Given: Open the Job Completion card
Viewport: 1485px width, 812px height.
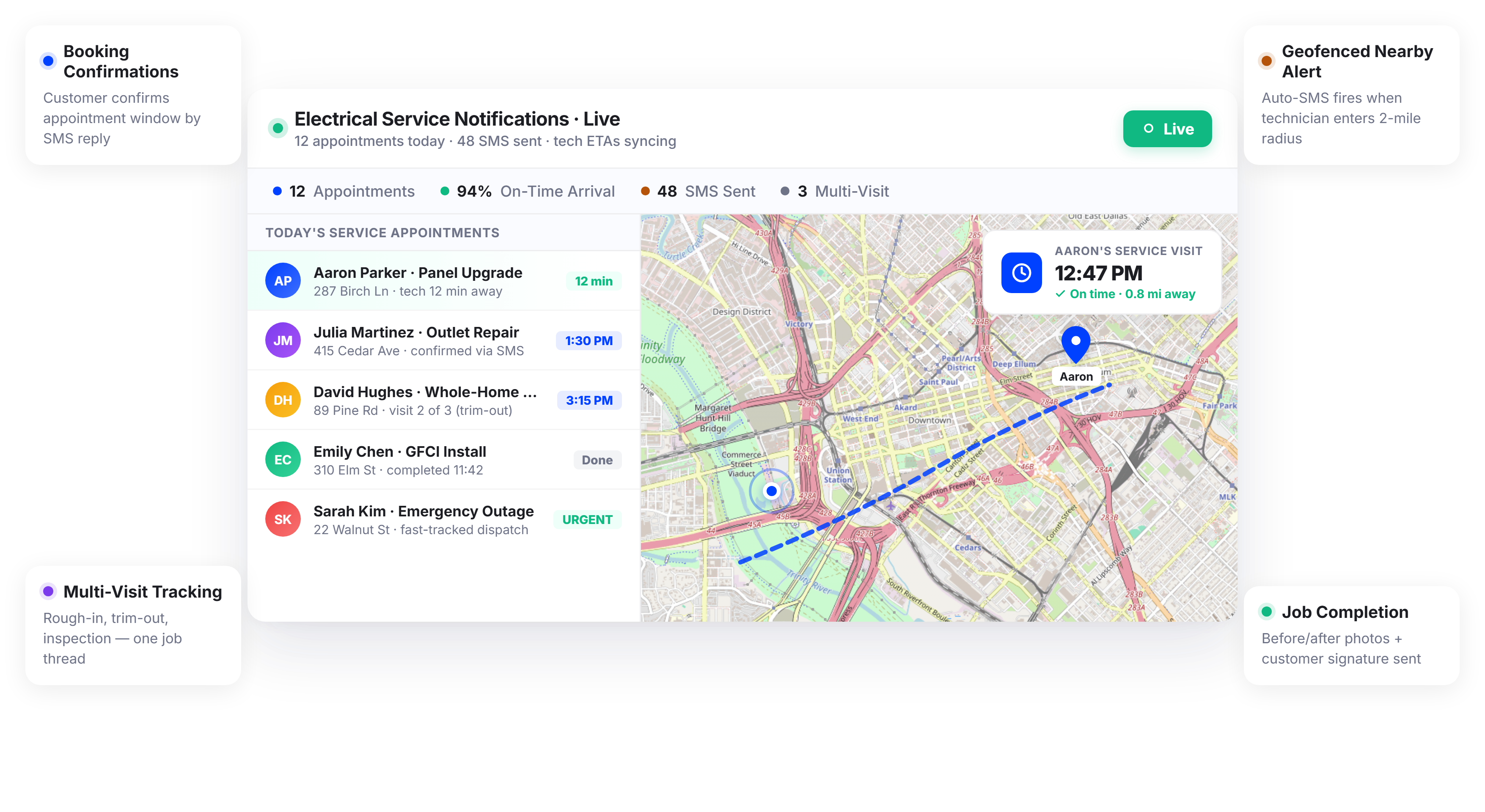Looking at the screenshot, I should pyautogui.click(x=1351, y=636).
